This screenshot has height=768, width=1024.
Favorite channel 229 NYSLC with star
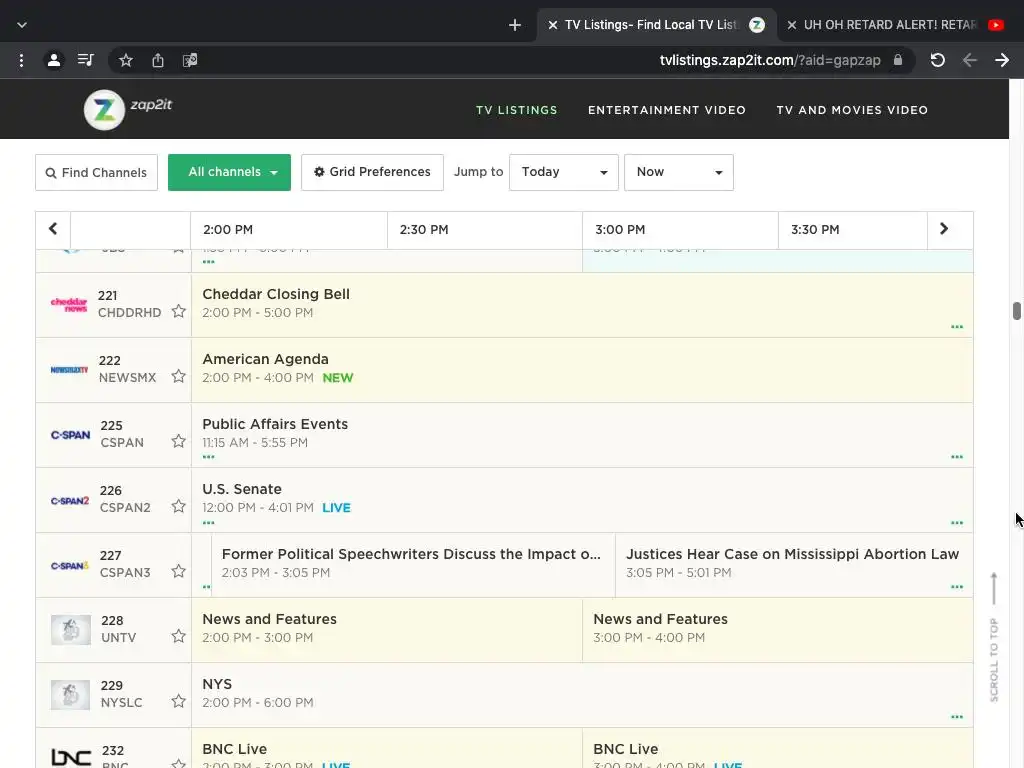click(178, 701)
